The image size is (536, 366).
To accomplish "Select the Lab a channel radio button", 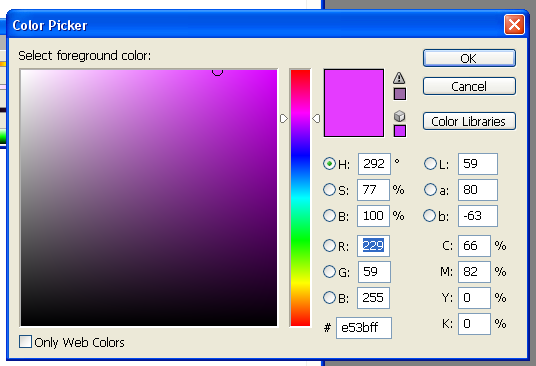I will coord(430,190).
